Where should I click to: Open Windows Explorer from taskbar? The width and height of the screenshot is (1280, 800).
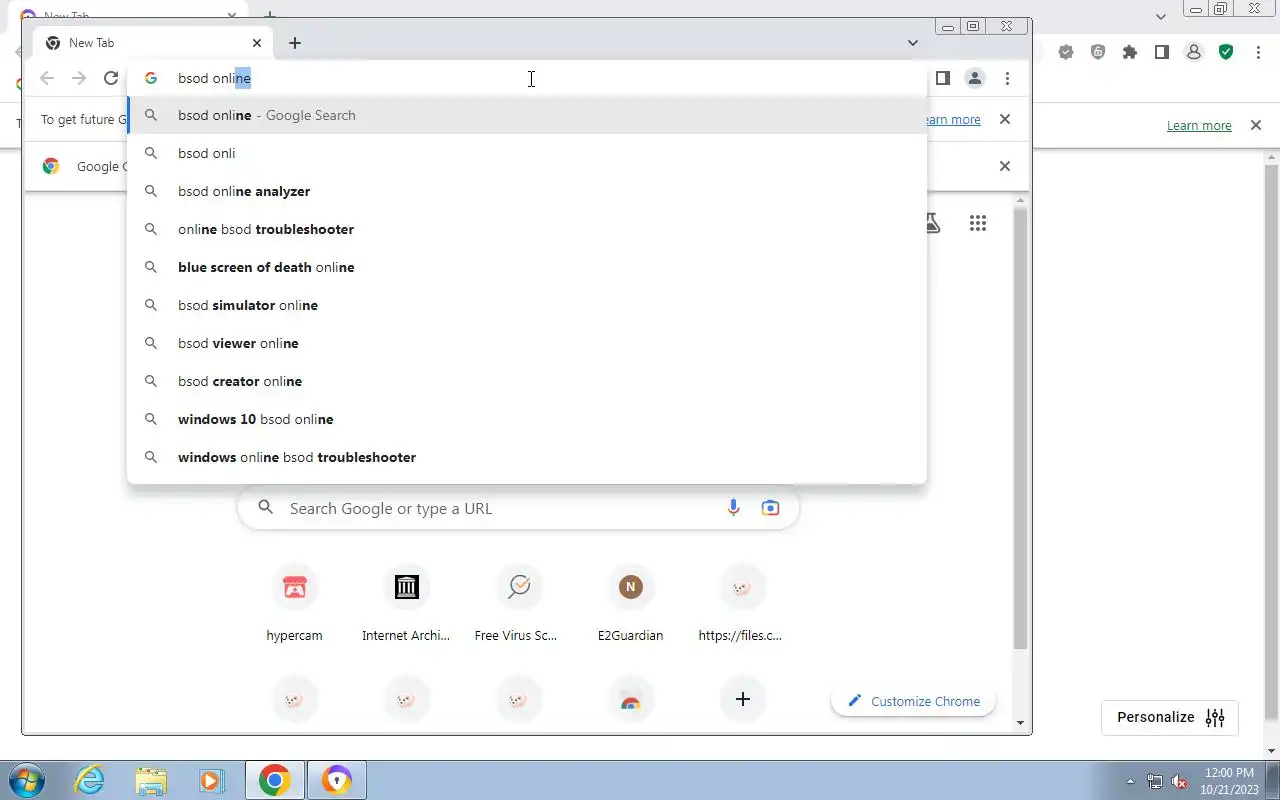coord(151,780)
